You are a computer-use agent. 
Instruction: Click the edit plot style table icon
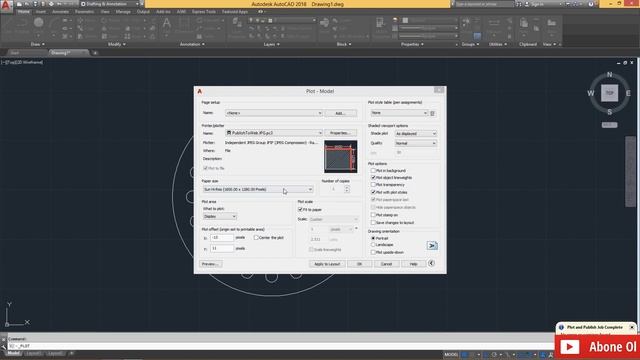433,113
